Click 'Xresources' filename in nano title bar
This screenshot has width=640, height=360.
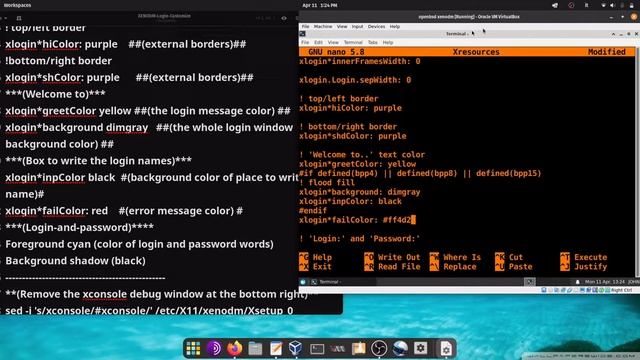pos(476,52)
